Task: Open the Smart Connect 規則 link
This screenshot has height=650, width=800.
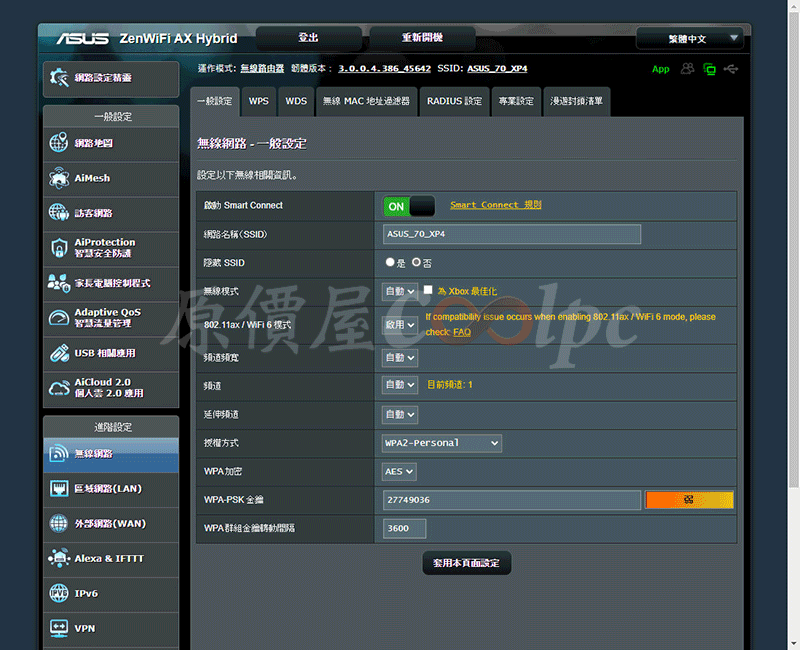Action: pos(495,205)
